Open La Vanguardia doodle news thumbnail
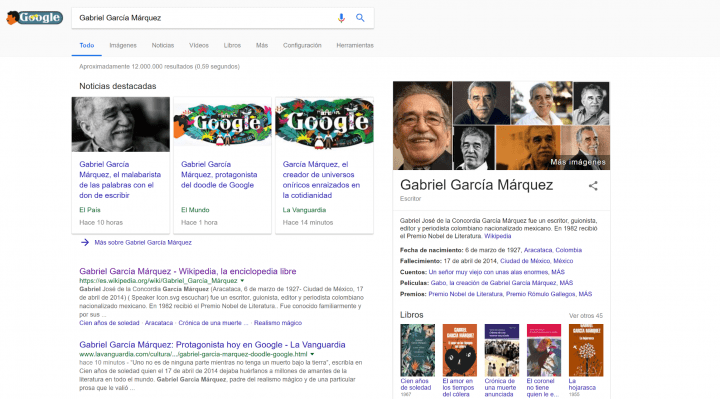The image size is (720, 399). click(x=324, y=124)
